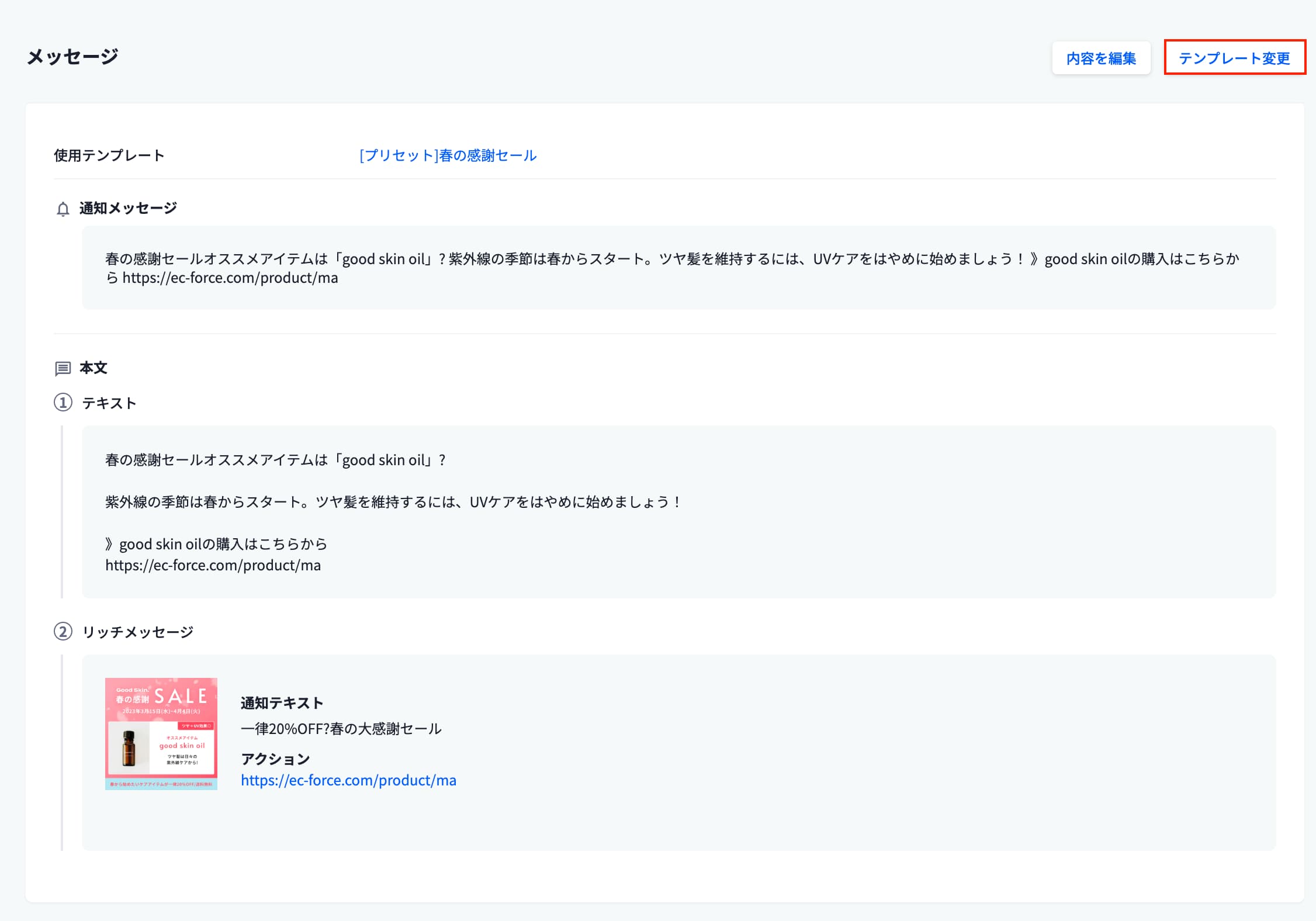Open the SALE rich message thumbnail
Viewport: 1316px width, 921px height.
click(x=161, y=733)
